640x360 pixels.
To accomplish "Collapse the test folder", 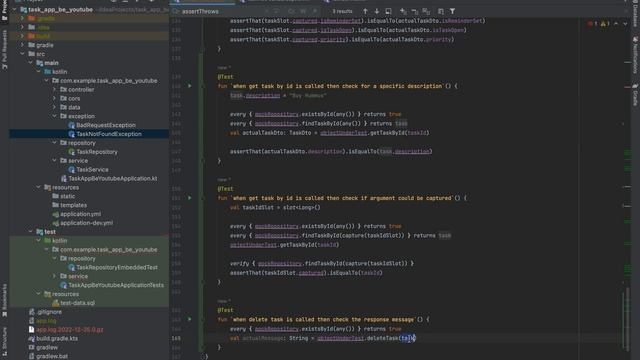I will tap(31, 232).
